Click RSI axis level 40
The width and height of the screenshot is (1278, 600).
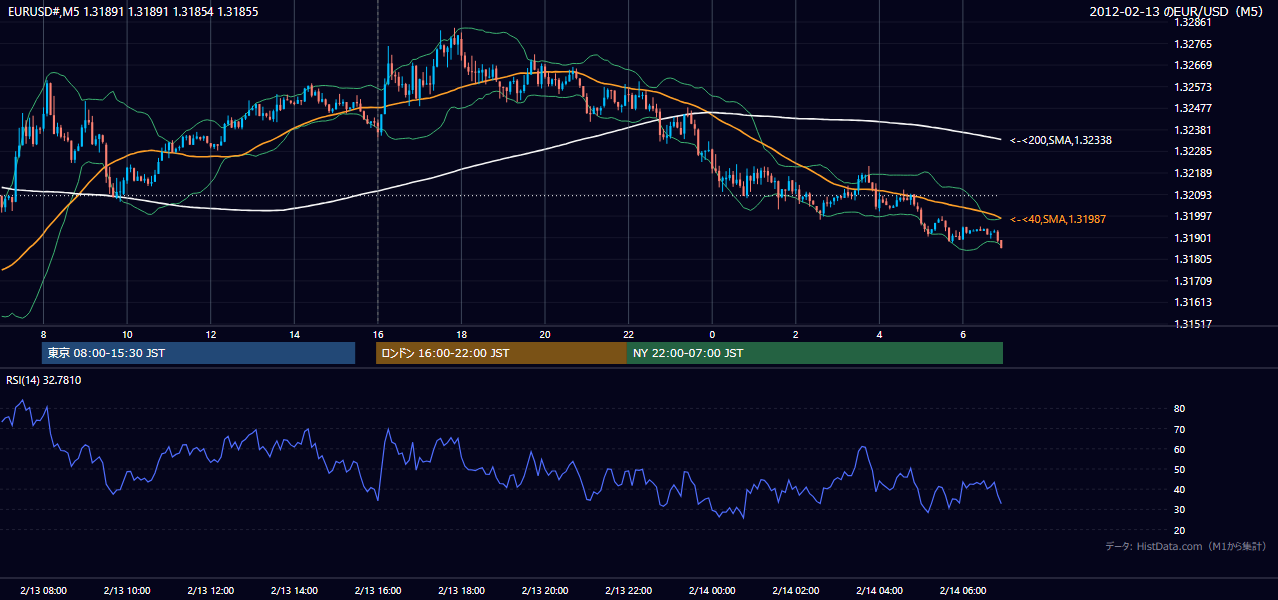pyautogui.click(x=1180, y=489)
